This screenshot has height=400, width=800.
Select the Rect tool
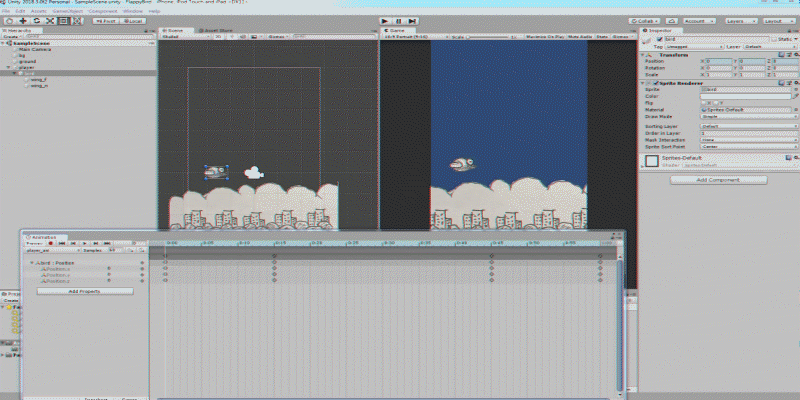(x=63, y=21)
